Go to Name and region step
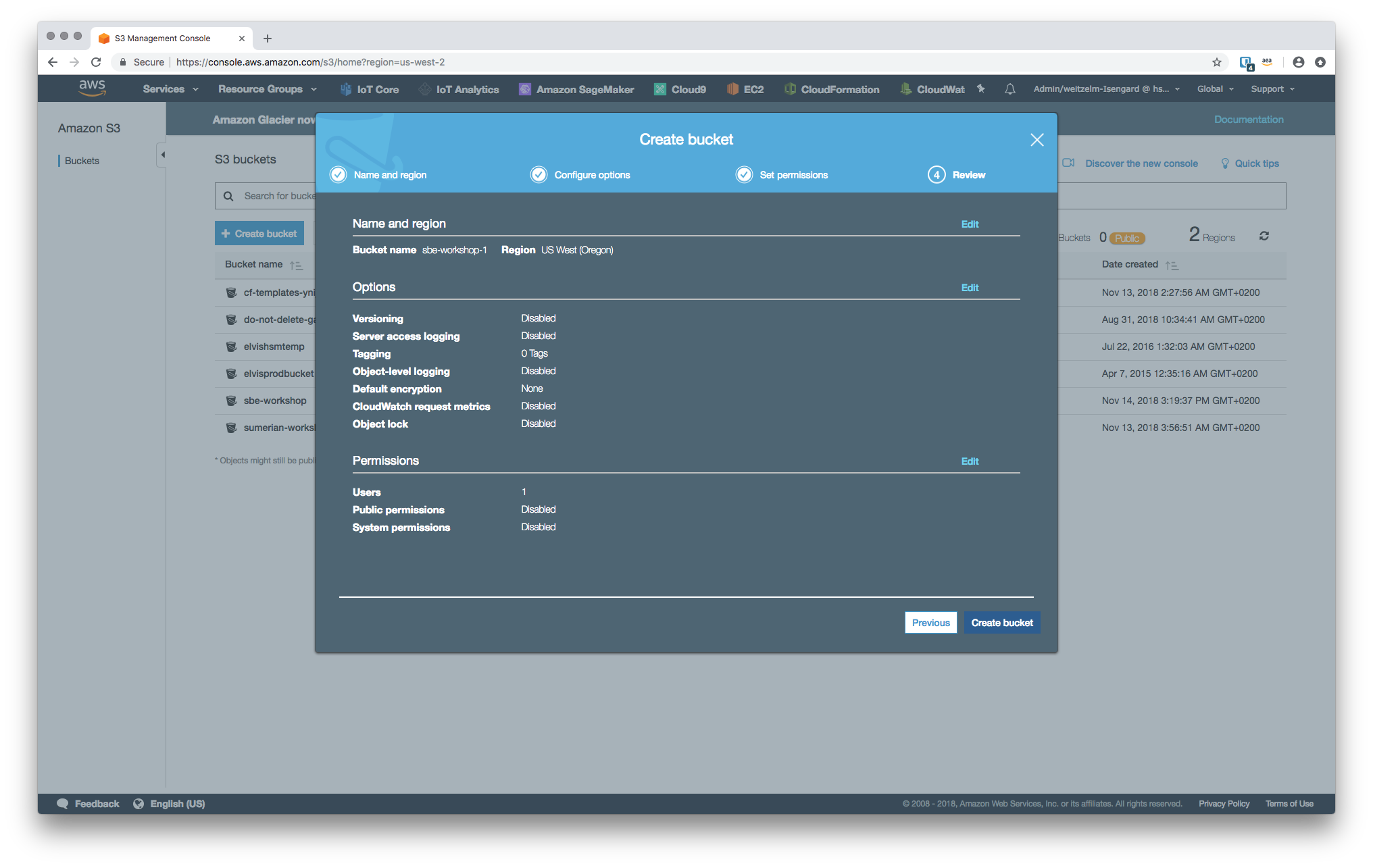Image resolution: width=1373 pixels, height=868 pixels. [378, 175]
